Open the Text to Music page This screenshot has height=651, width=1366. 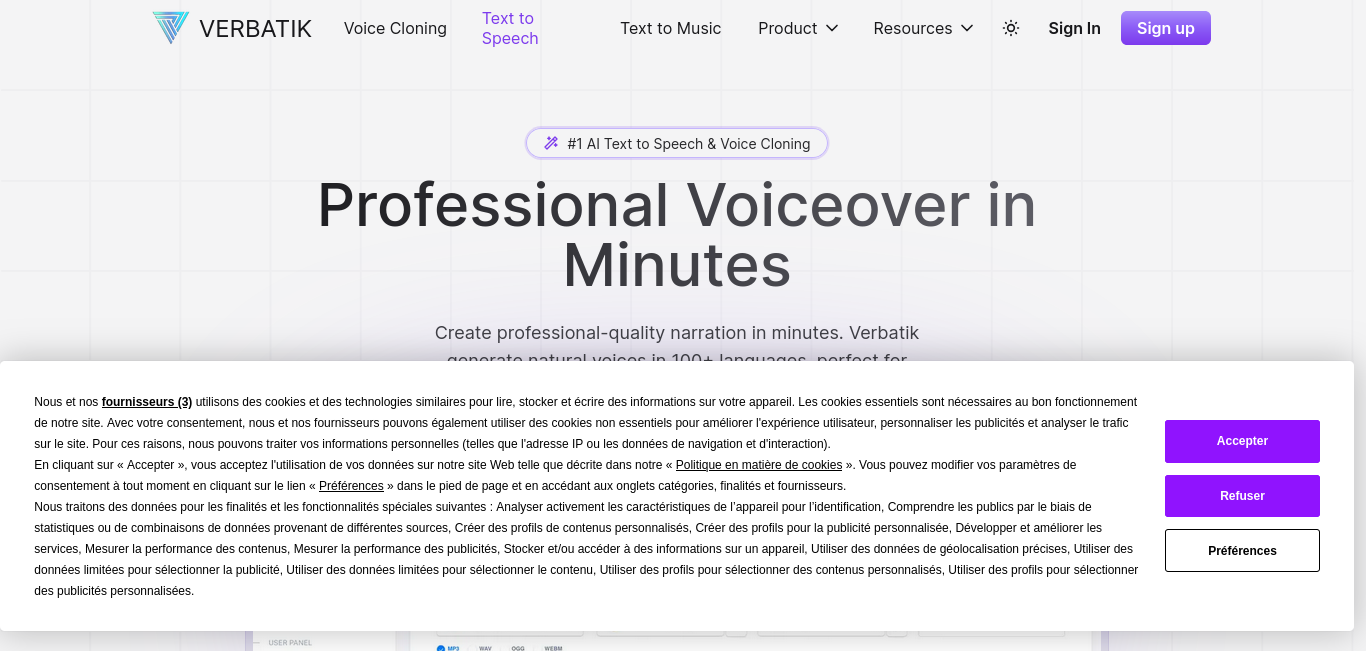(670, 28)
